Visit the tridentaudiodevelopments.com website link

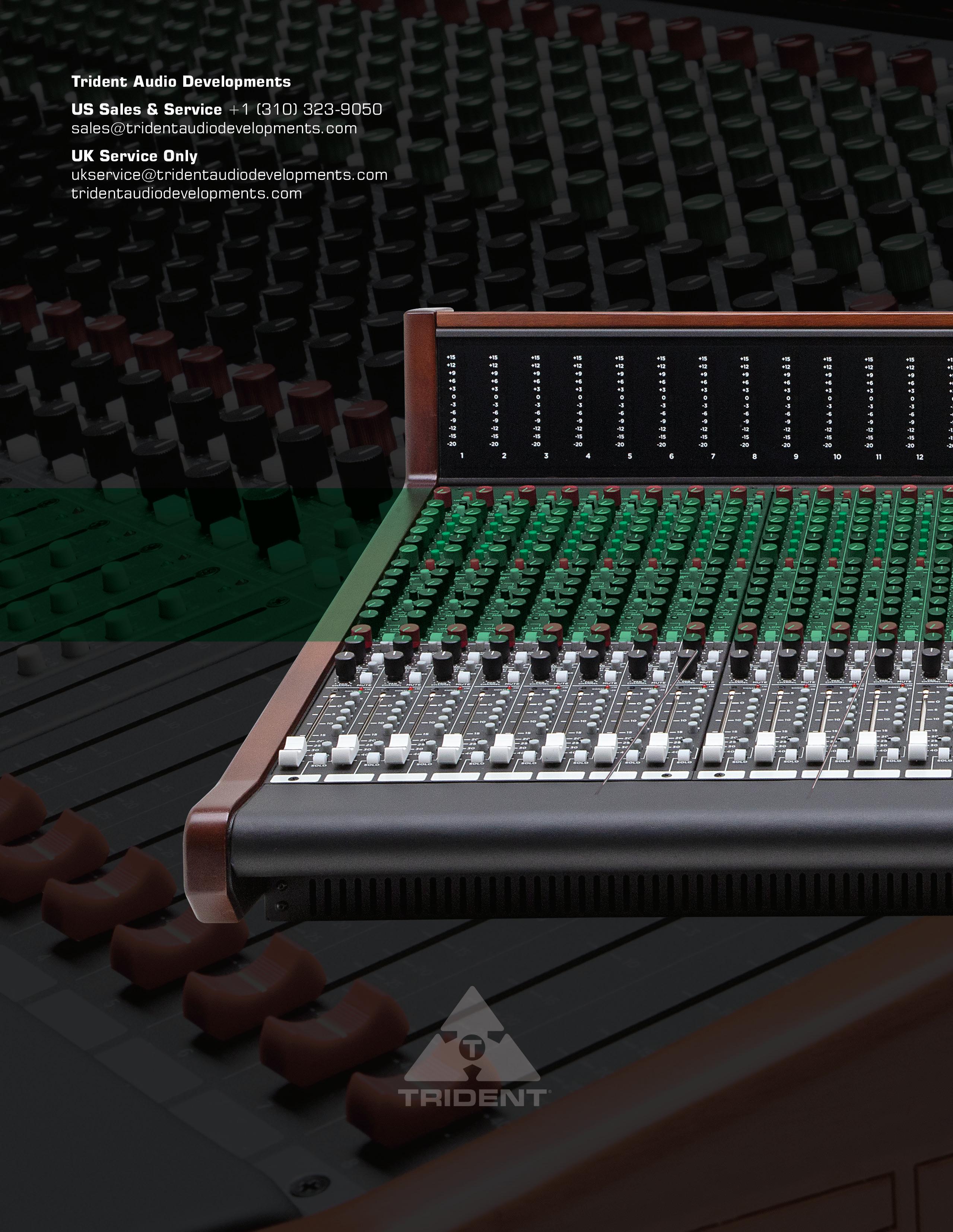pyautogui.click(x=186, y=194)
